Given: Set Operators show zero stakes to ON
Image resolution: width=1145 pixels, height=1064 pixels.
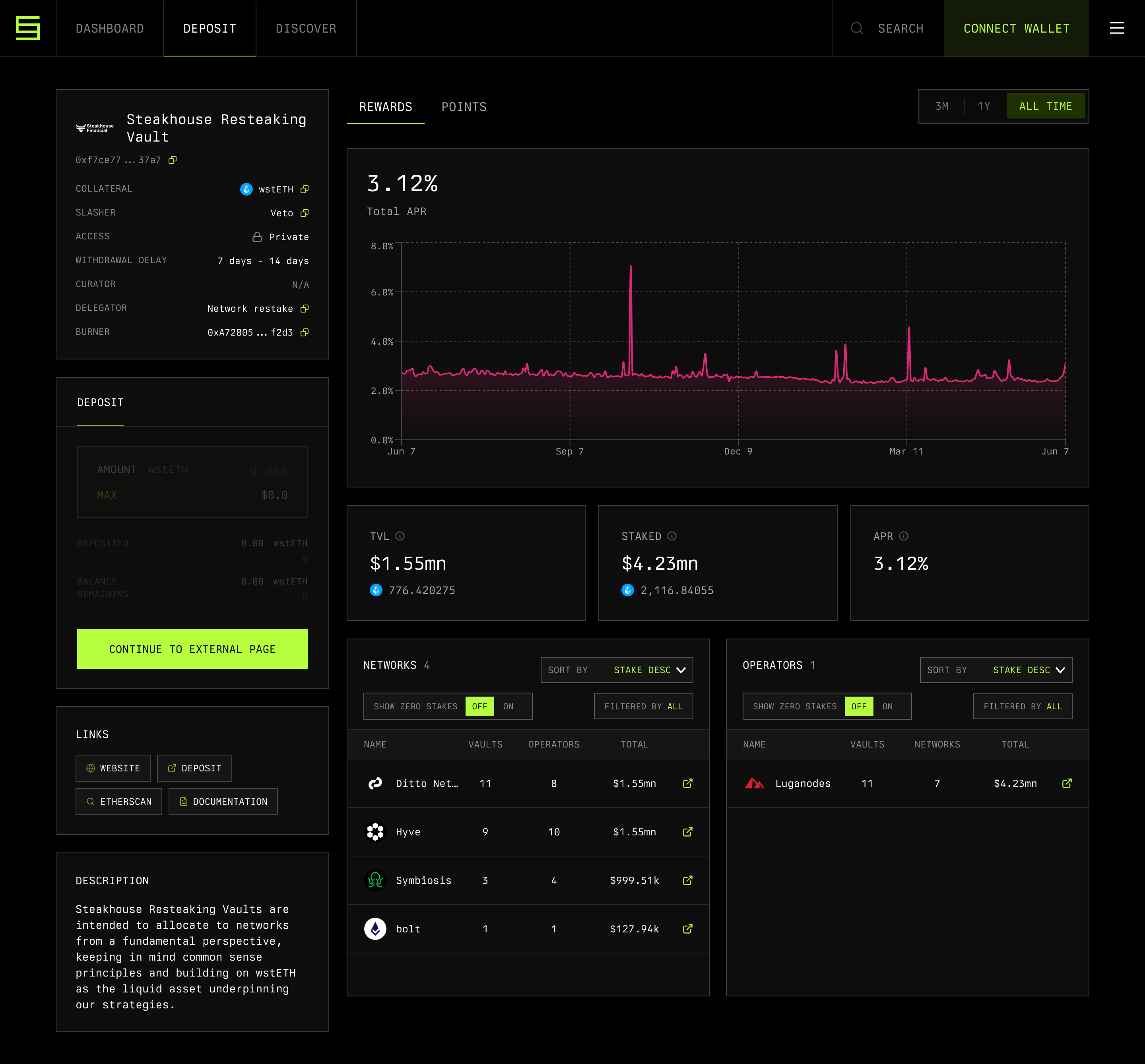Looking at the screenshot, I should click(888, 707).
